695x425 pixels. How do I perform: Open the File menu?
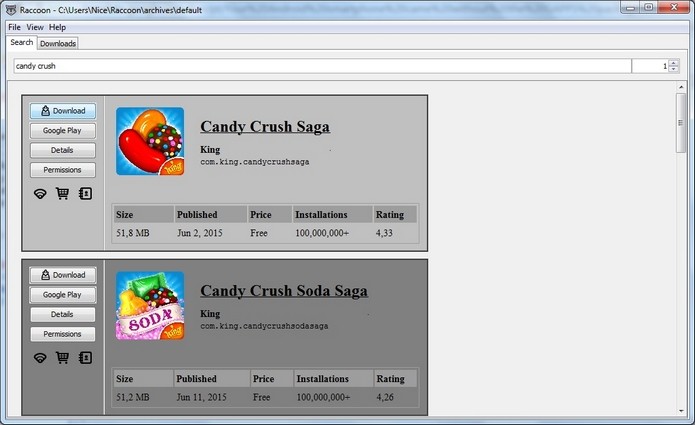click(14, 27)
